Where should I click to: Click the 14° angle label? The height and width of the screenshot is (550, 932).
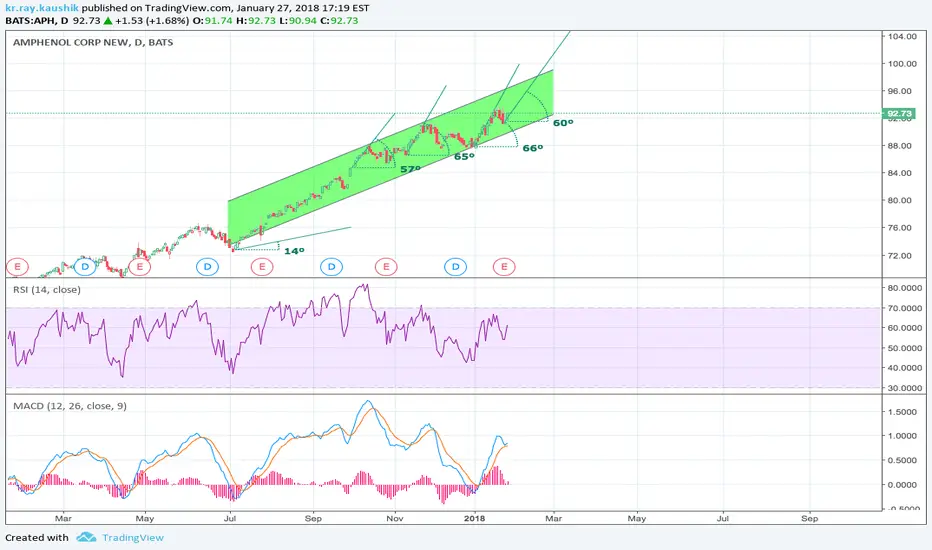294,251
